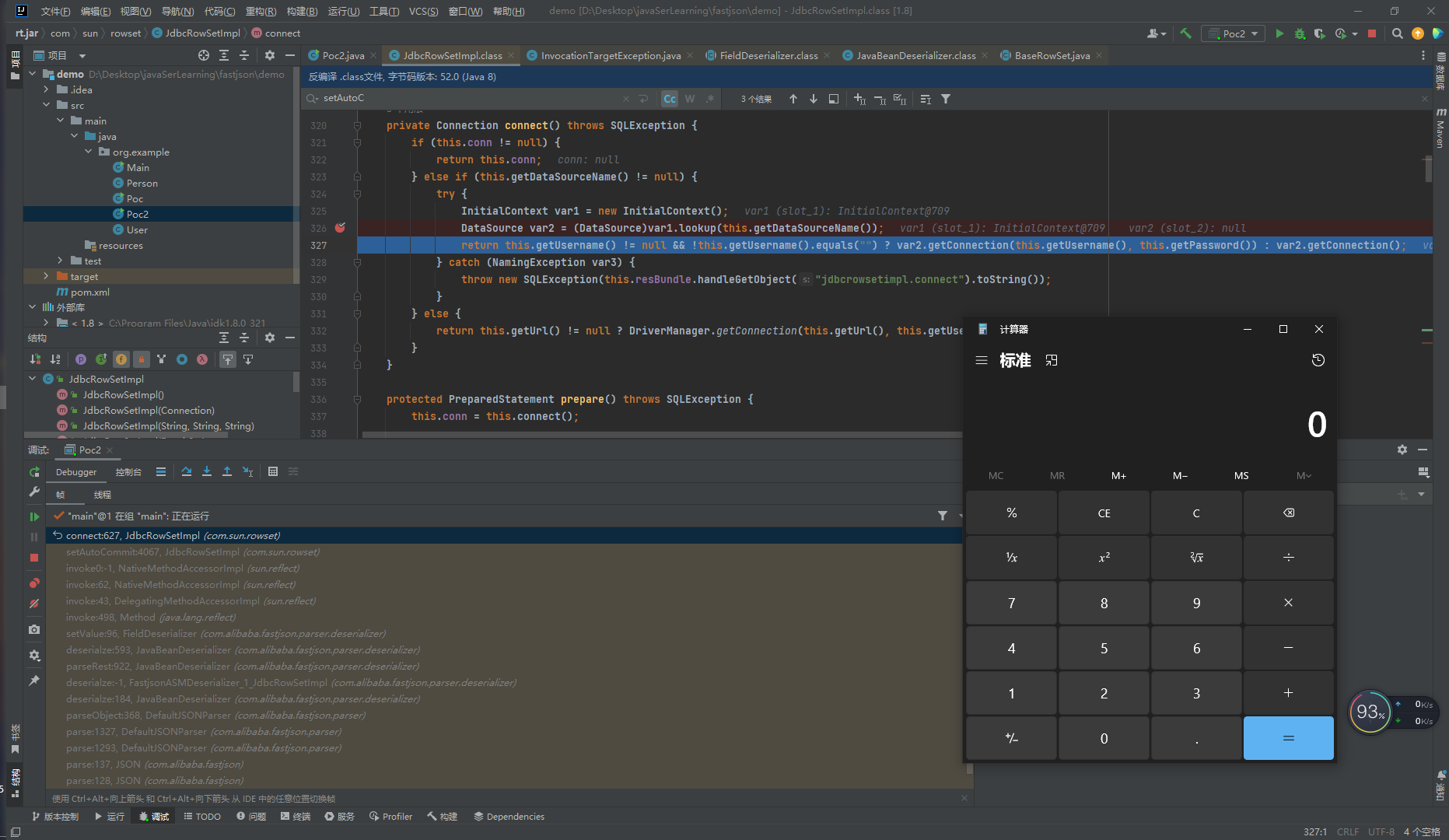
Task: Select the 线程 threads tab
Action: (103, 495)
